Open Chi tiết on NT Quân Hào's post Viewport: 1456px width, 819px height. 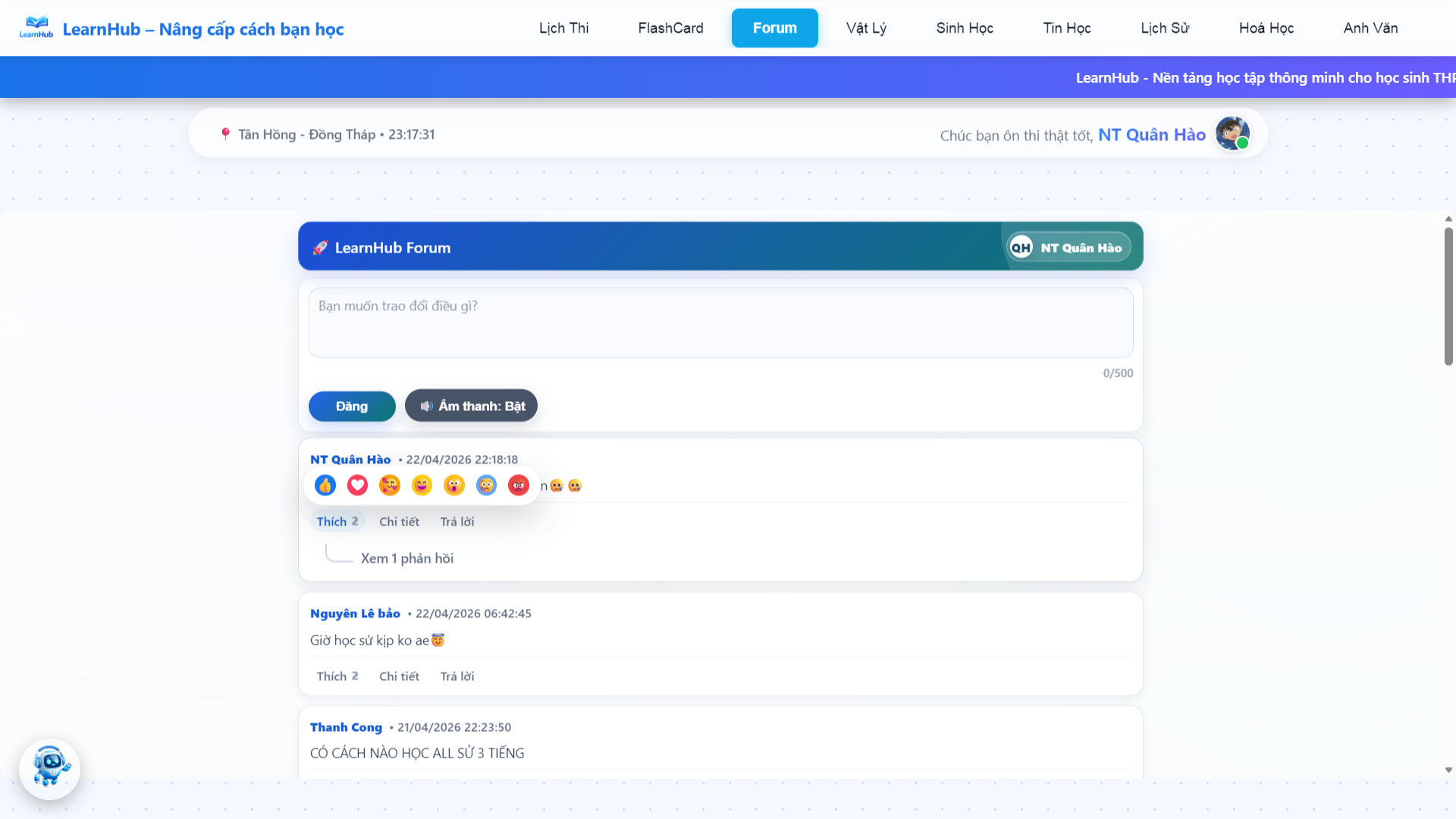(399, 522)
